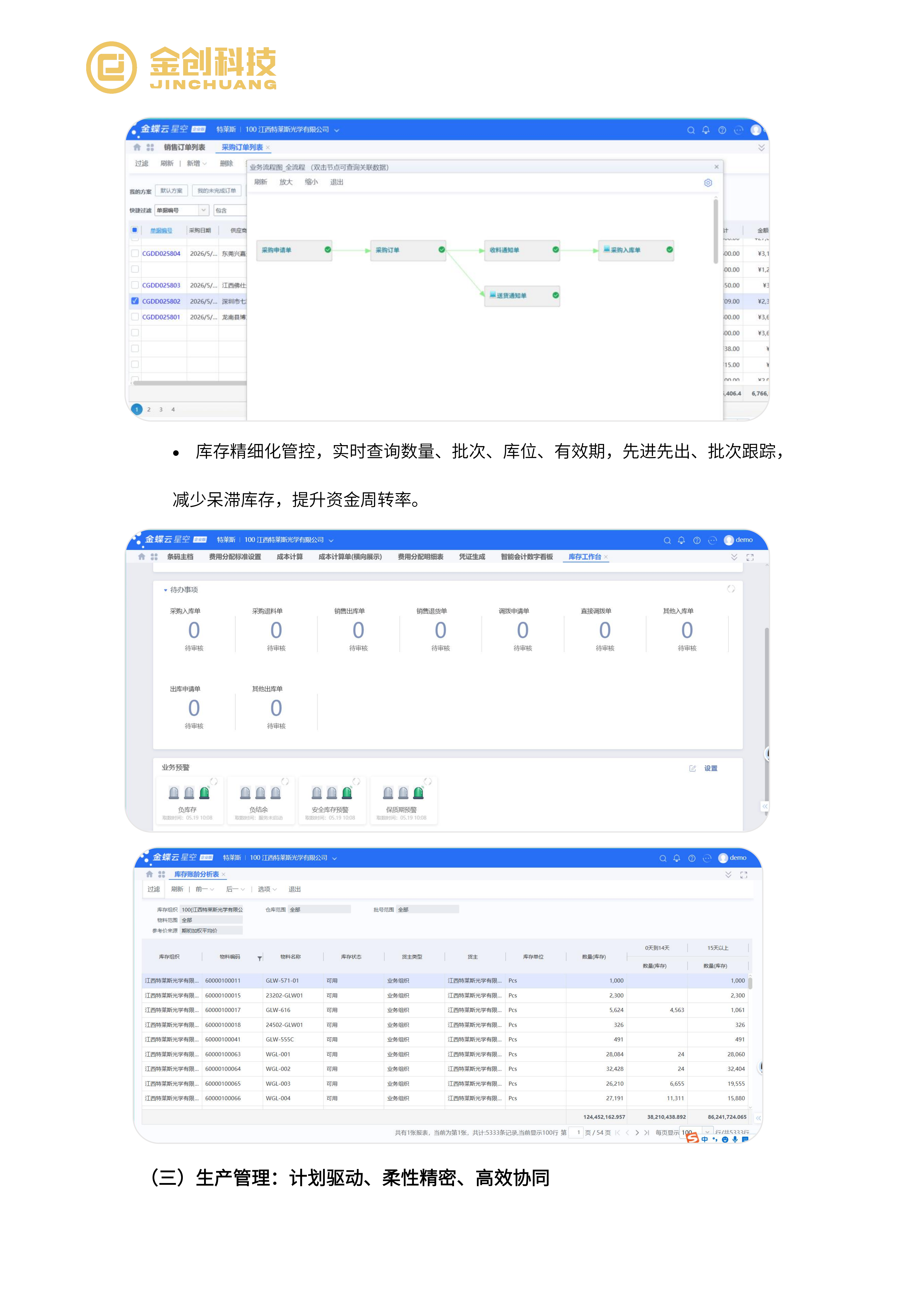Collapse side panel arrow in the 库存工作台 window
The height and width of the screenshot is (1307, 924).
765,807
